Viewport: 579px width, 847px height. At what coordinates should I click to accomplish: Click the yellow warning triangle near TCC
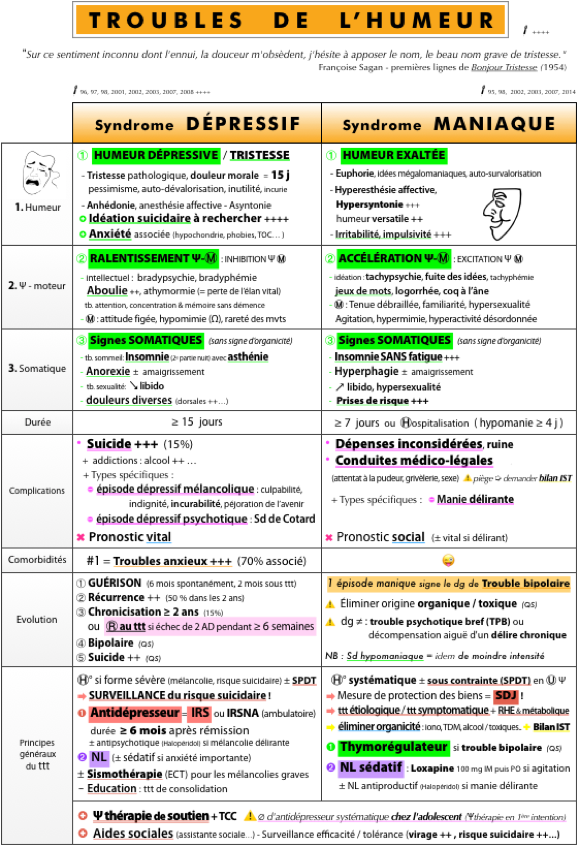(x=249, y=816)
